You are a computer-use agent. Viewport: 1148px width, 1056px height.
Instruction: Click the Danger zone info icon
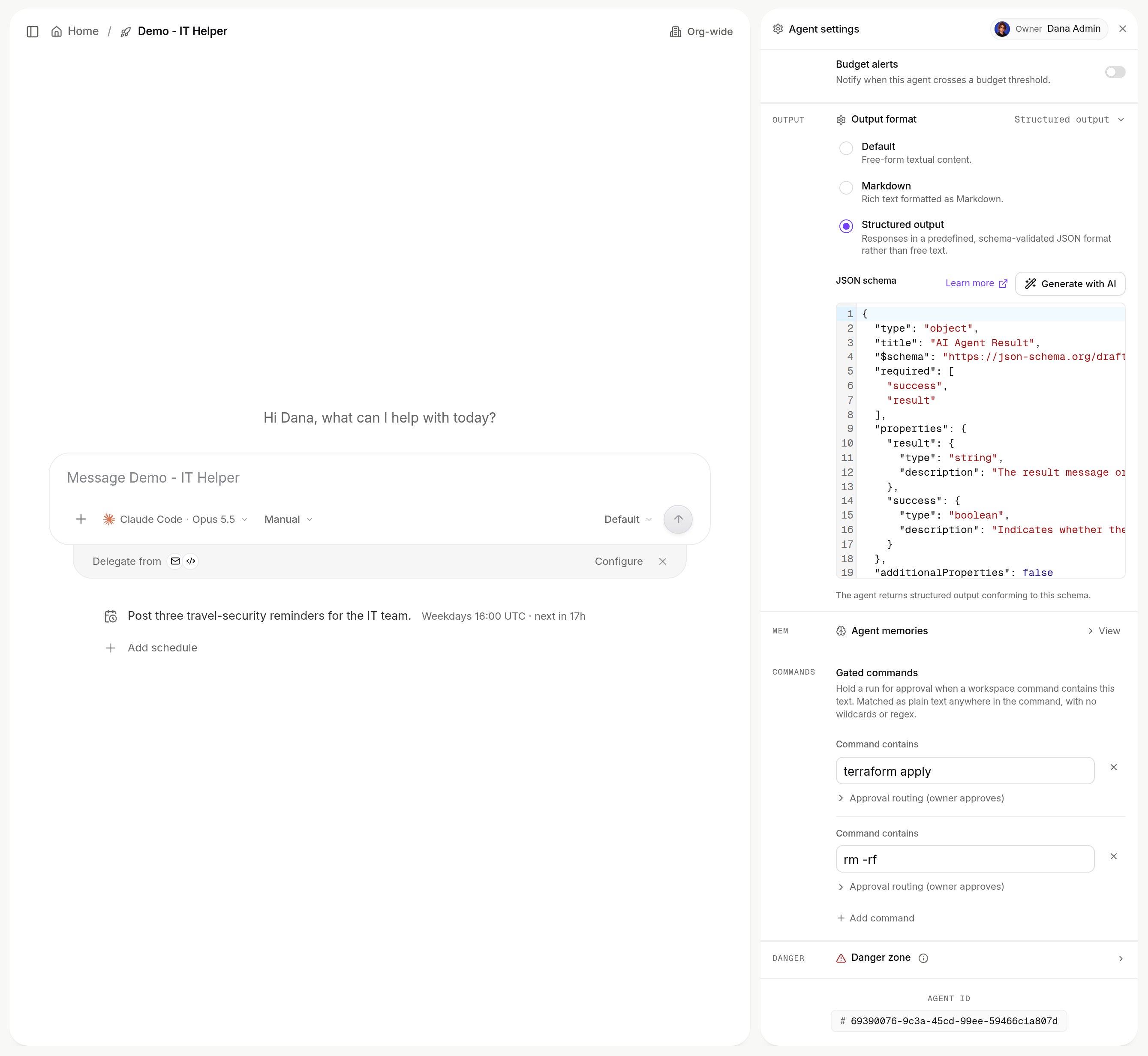tap(923, 958)
